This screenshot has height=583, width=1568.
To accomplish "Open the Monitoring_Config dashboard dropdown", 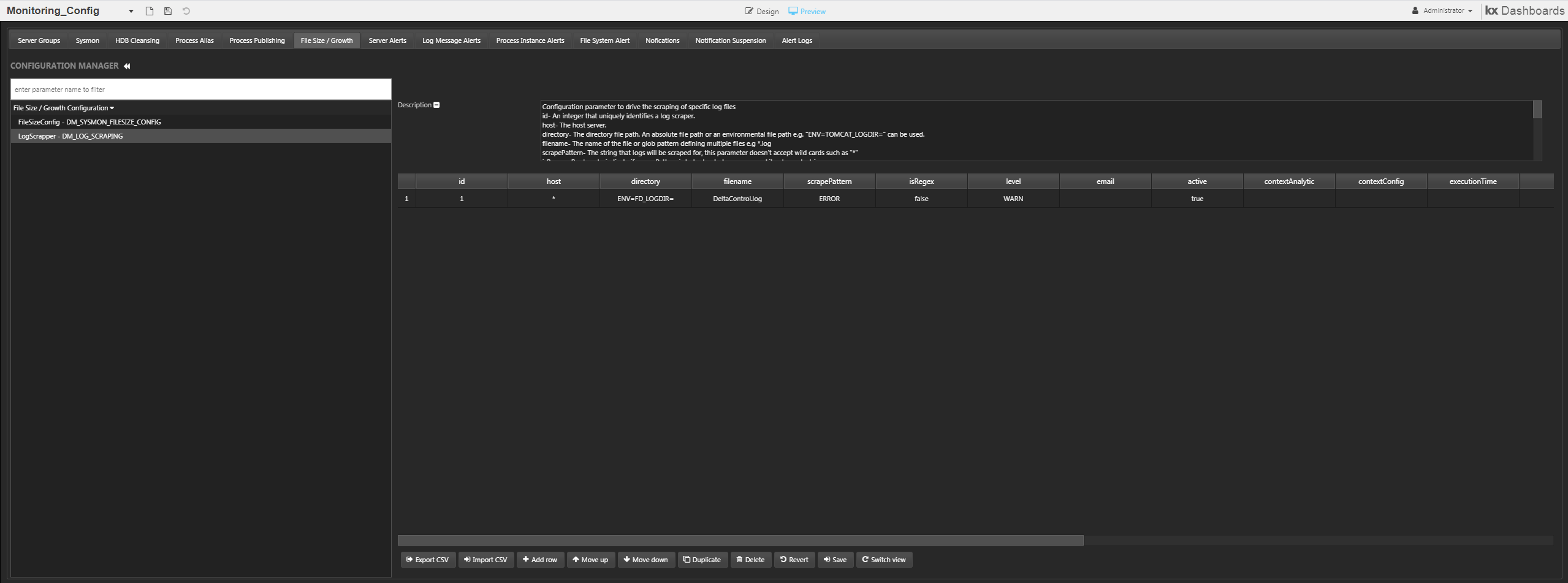I will [x=131, y=11].
